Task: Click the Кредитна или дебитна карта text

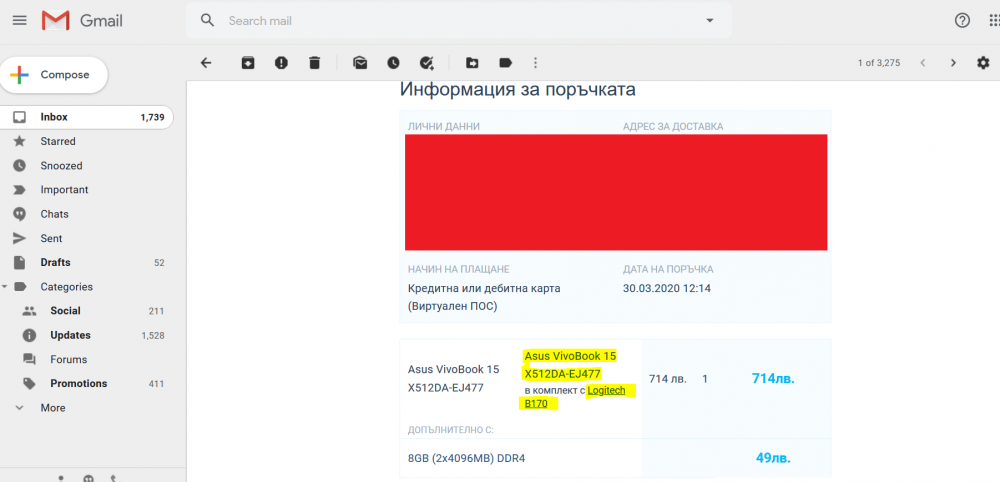Action: [484, 288]
